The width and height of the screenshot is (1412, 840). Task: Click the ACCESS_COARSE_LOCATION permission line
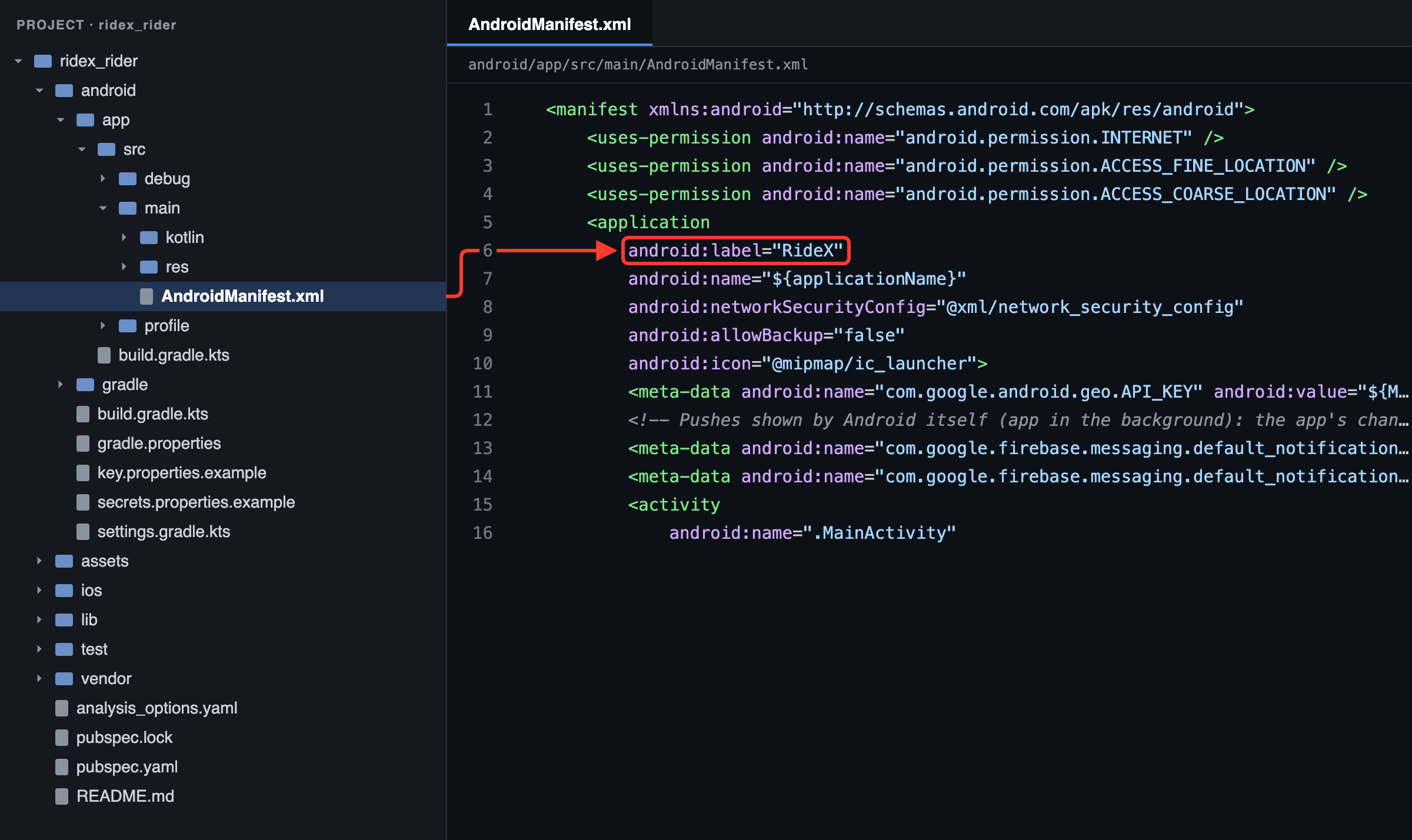click(977, 194)
